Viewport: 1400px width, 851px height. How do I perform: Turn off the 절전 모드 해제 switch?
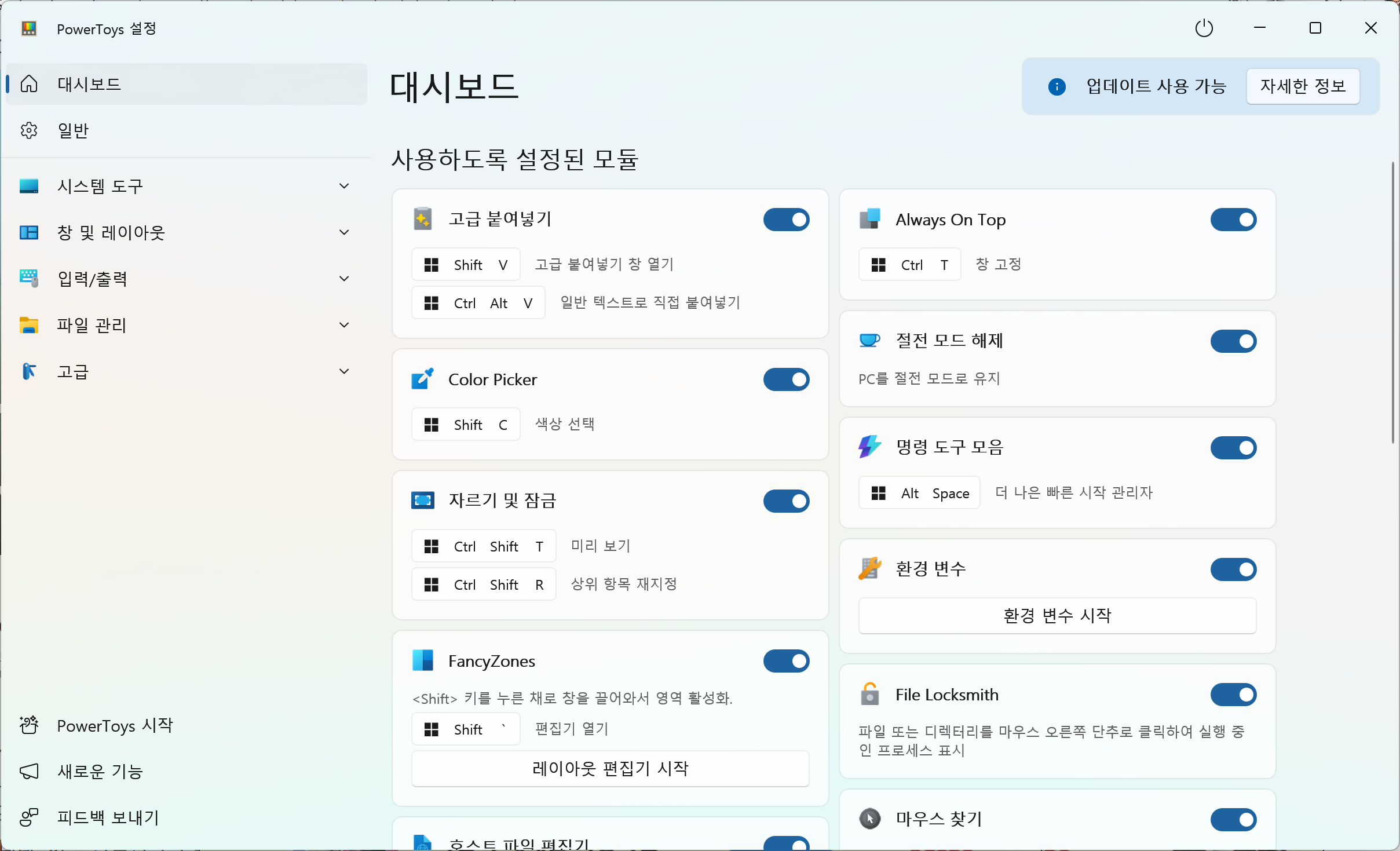pyautogui.click(x=1233, y=341)
